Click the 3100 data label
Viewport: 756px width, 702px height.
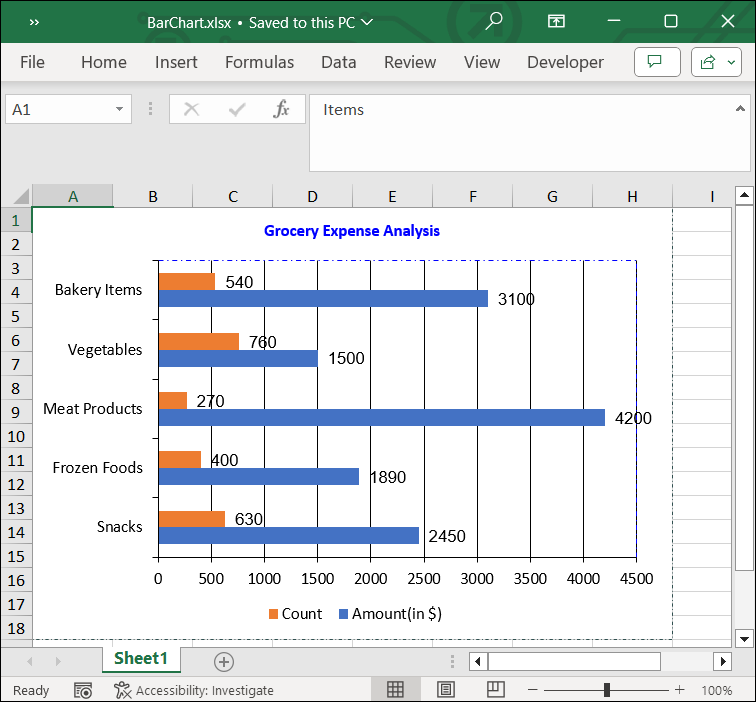click(516, 299)
